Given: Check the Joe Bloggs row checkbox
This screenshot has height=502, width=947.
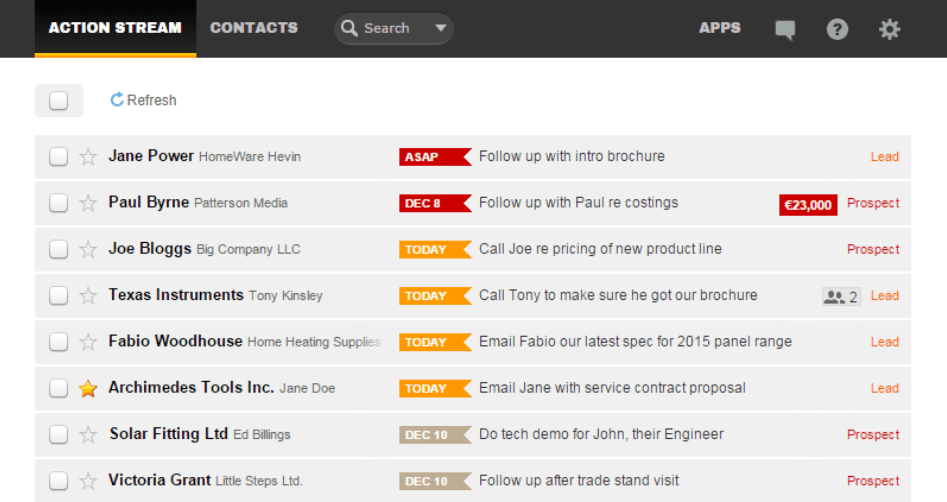Looking at the screenshot, I should [59, 249].
